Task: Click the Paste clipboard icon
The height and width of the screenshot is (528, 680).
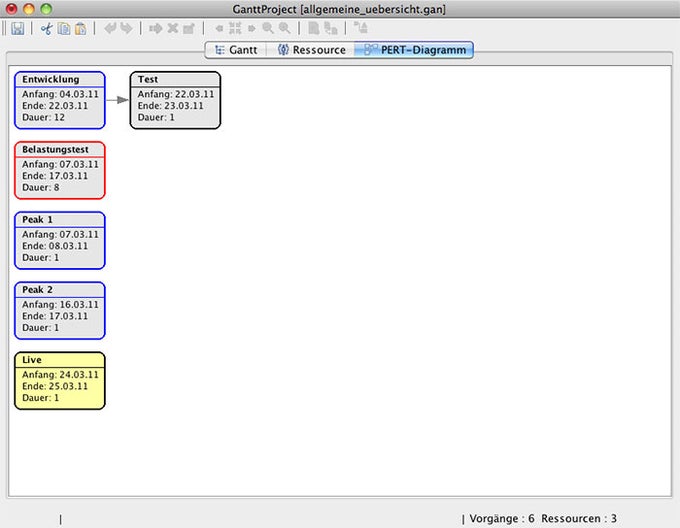Action: pos(81,29)
